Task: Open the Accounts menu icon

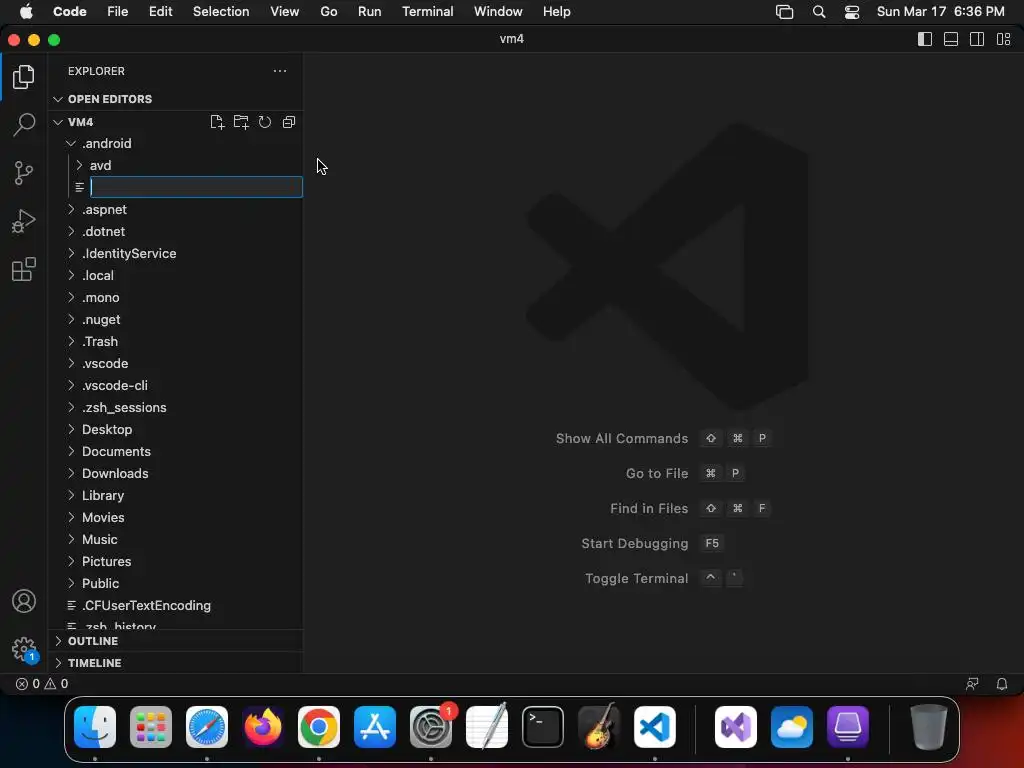Action: (24, 601)
